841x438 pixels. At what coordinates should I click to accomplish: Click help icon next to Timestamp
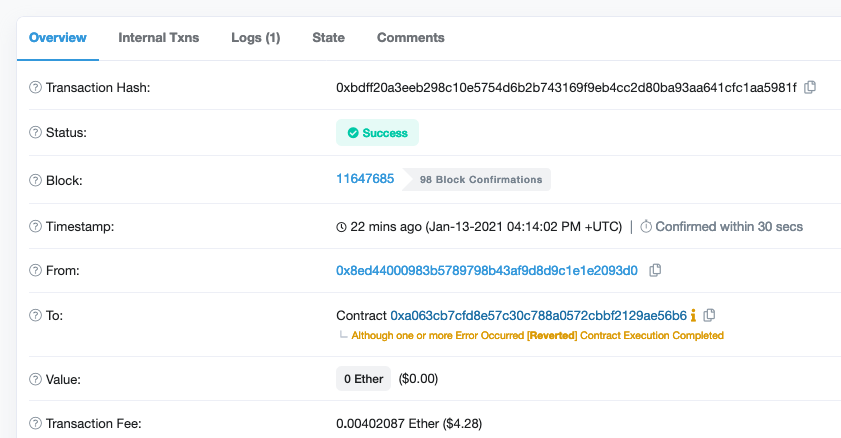[x=35, y=226]
